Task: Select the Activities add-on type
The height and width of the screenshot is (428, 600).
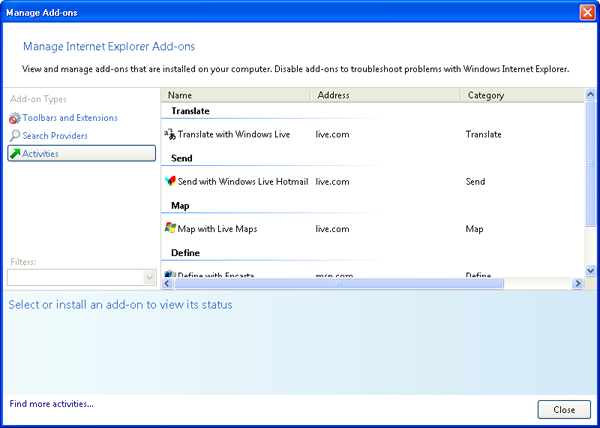Action: coord(82,153)
